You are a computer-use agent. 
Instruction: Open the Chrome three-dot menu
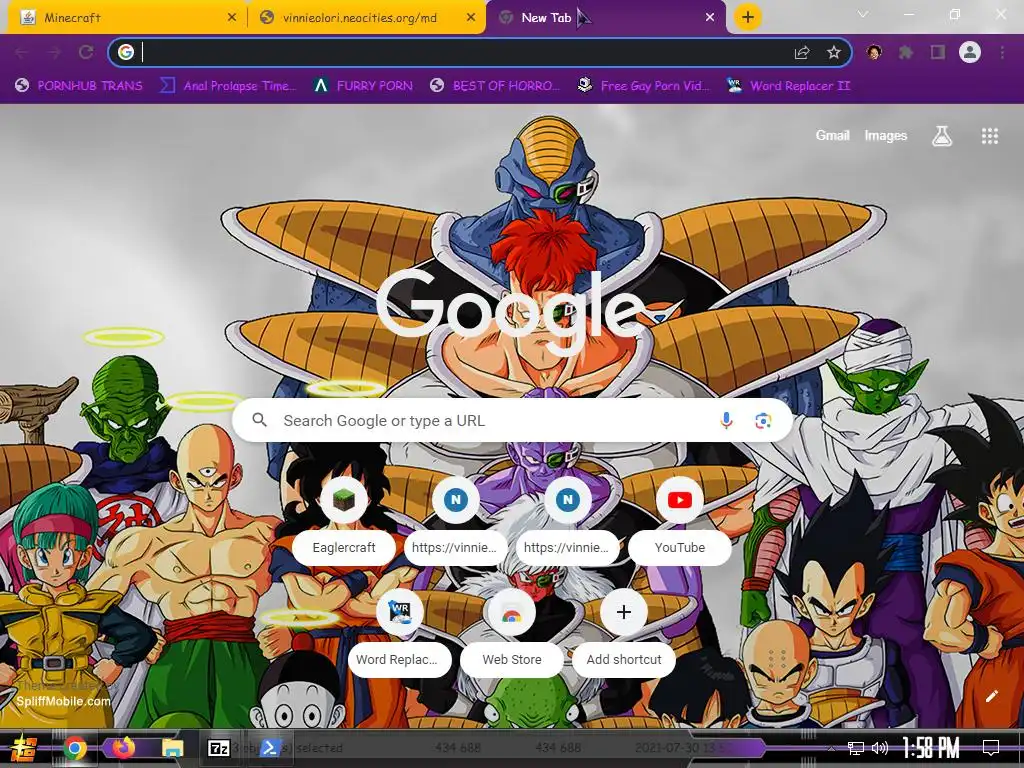point(1002,52)
